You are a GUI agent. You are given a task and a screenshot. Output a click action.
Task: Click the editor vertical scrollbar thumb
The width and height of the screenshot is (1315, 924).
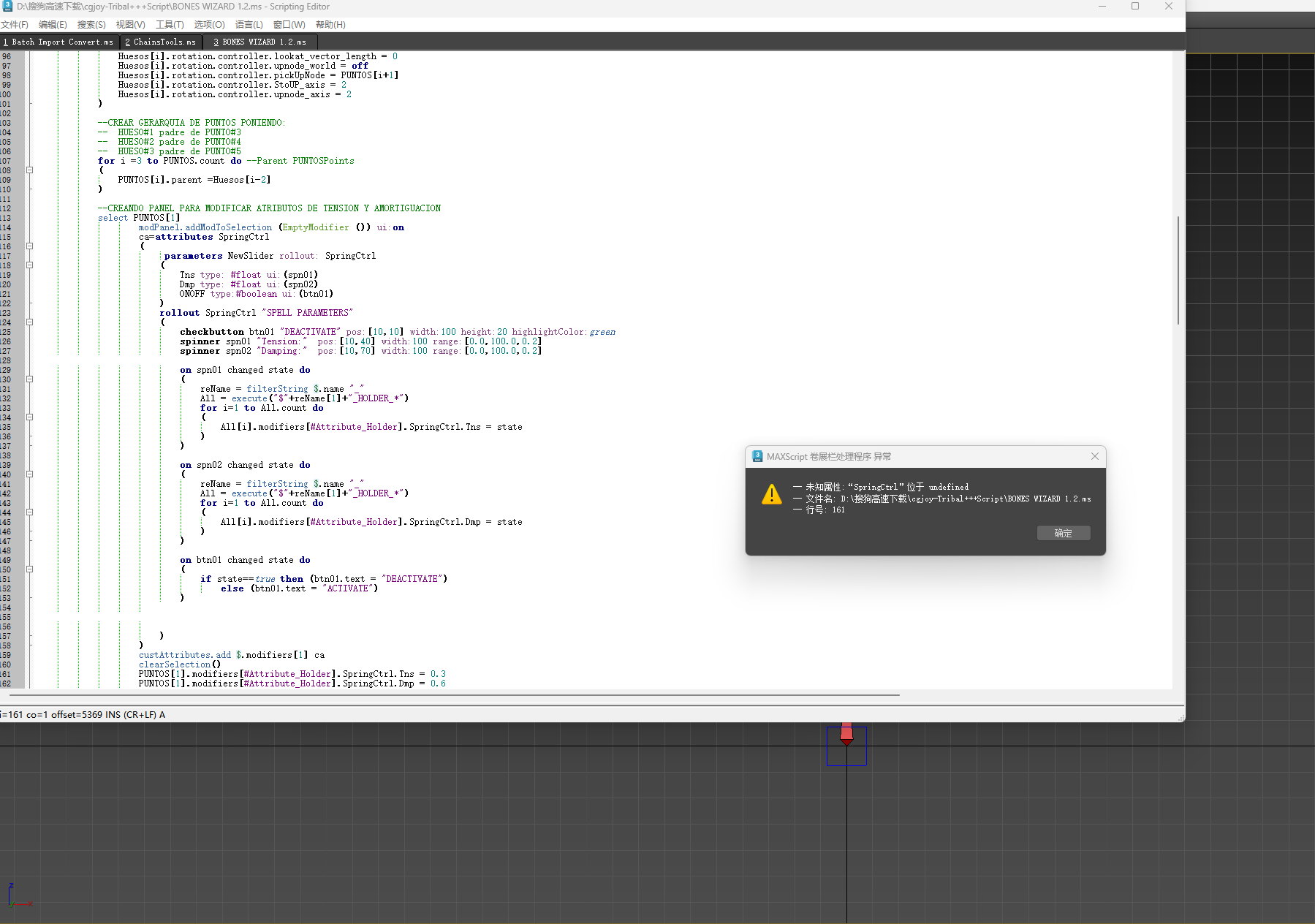point(1178,270)
